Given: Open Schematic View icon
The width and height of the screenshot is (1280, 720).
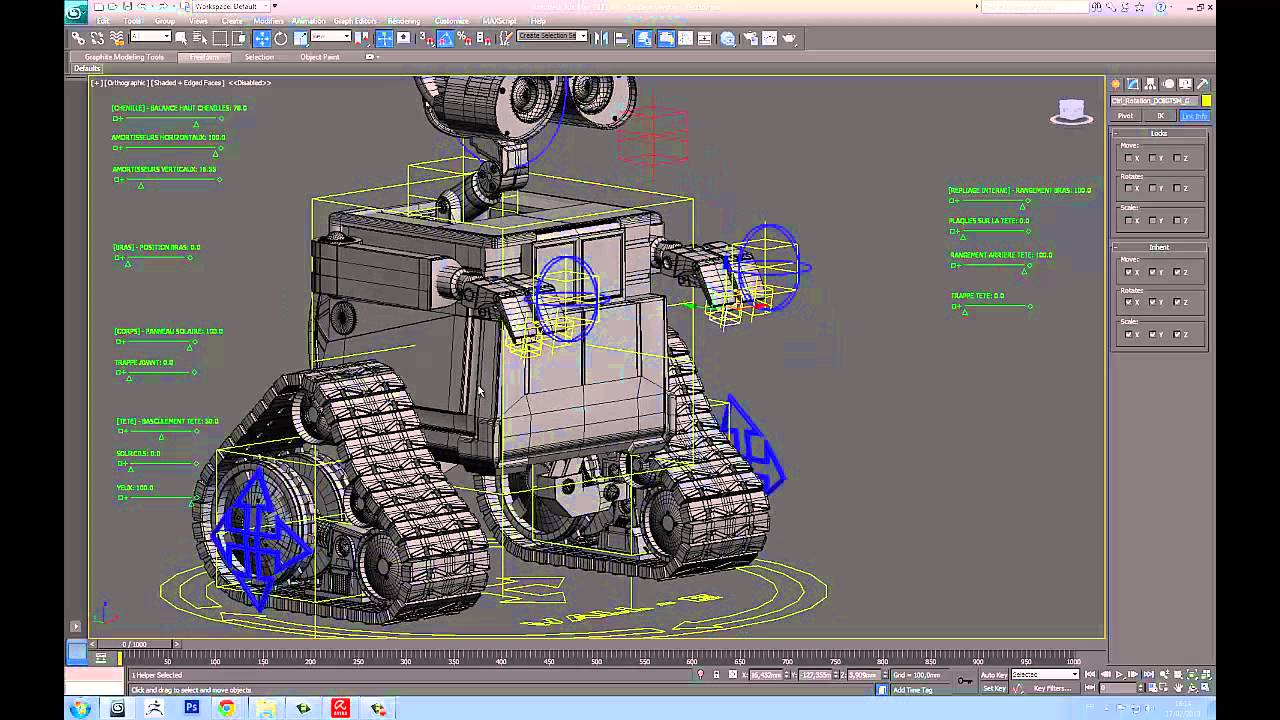Looking at the screenshot, I should (x=704, y=38).
